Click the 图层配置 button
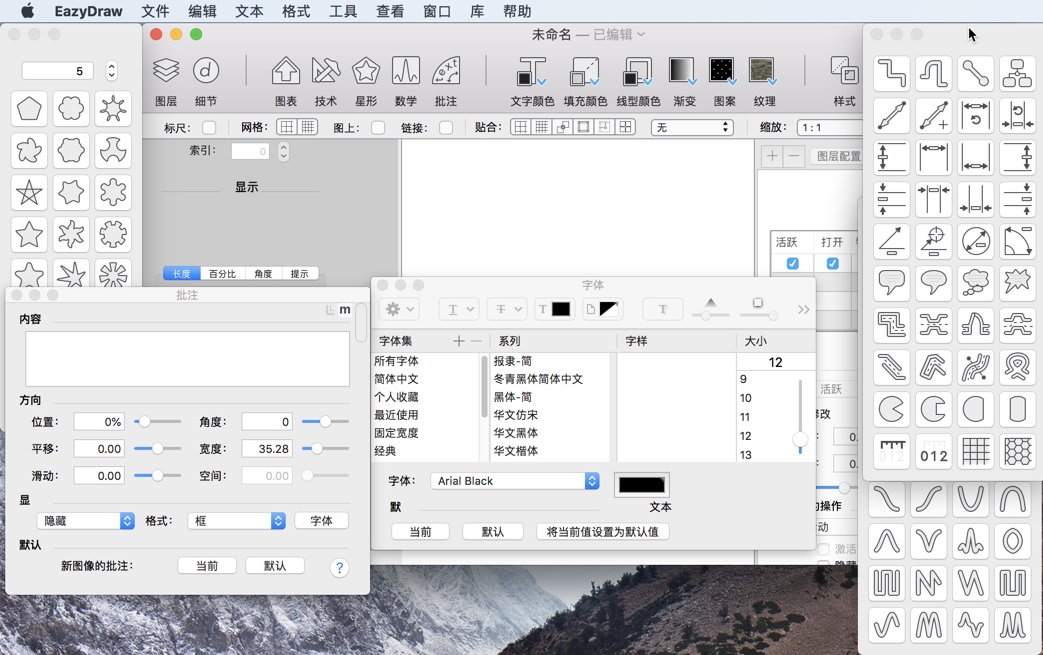 (x=836, y=156)
